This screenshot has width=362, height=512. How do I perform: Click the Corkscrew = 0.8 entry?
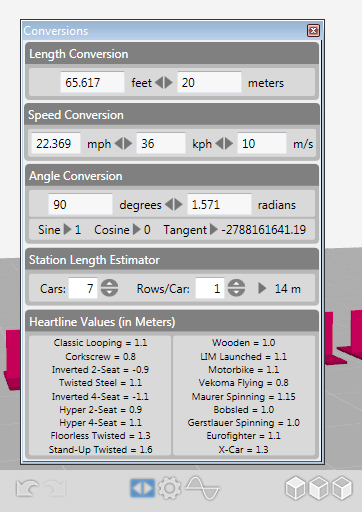point(100,356)
